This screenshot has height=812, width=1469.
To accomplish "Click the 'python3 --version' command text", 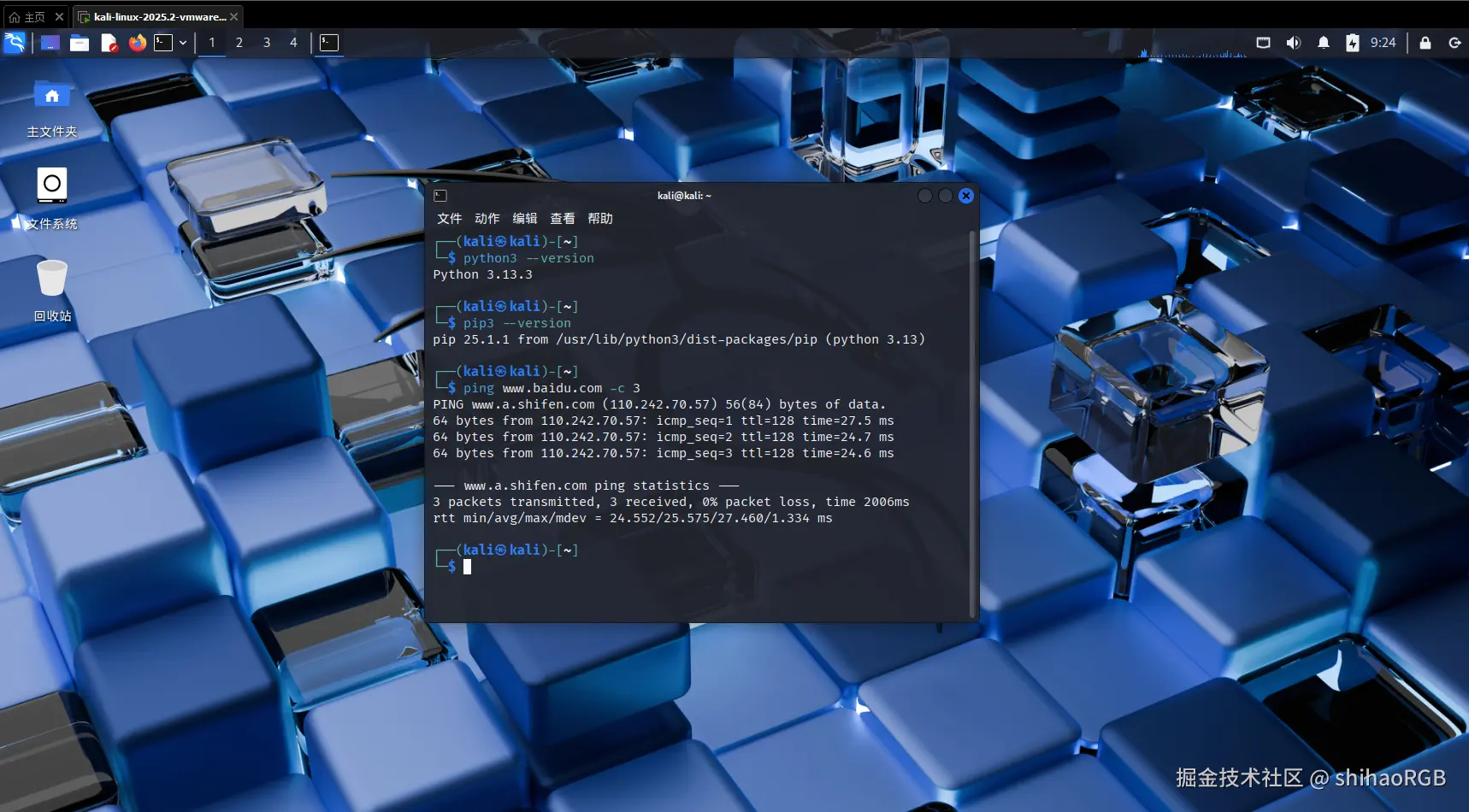I will point(528,258).
